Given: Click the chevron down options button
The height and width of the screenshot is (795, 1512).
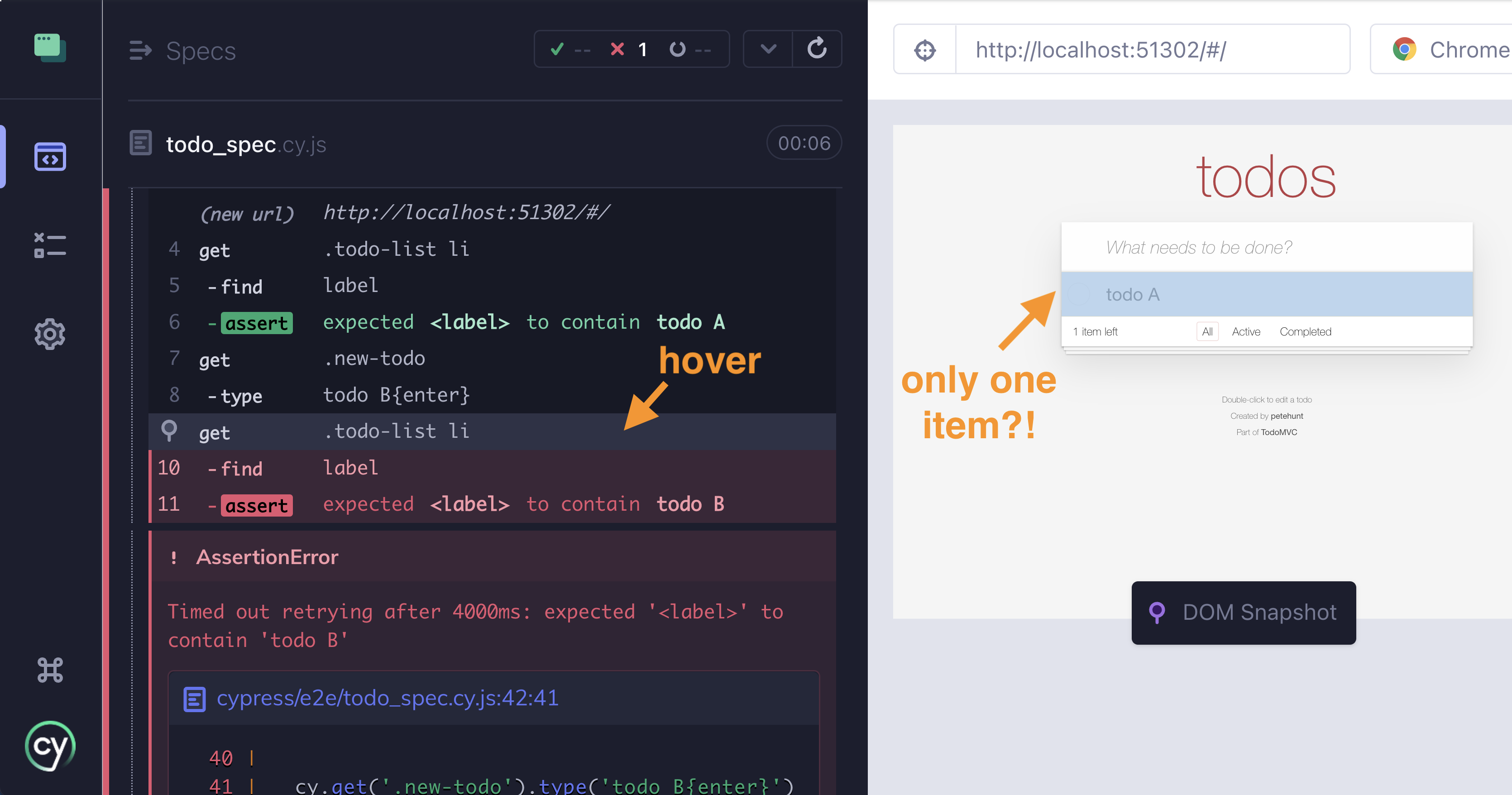Looking at the screenshot, I should [768, 49].
